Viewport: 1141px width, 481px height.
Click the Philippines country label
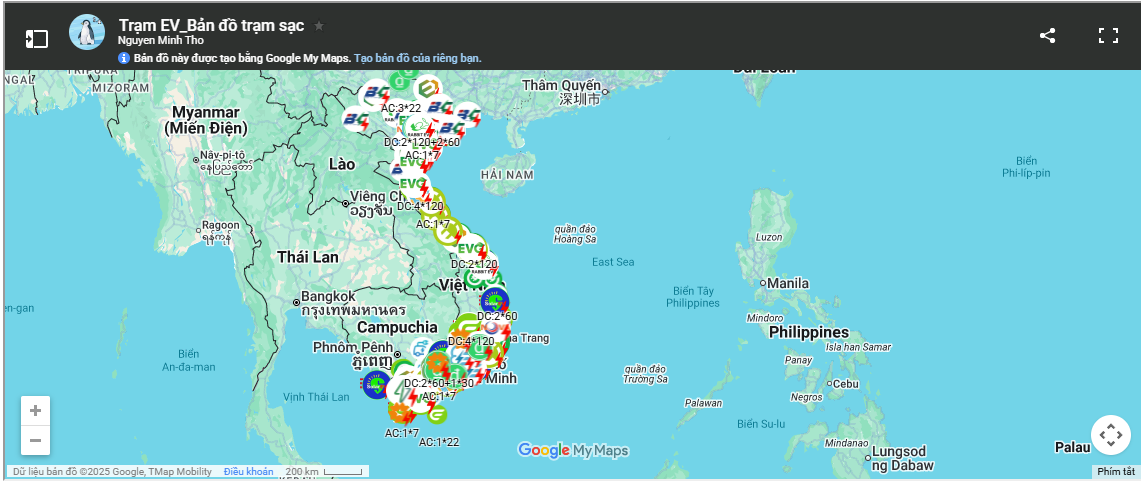click(x=809, y=333)
